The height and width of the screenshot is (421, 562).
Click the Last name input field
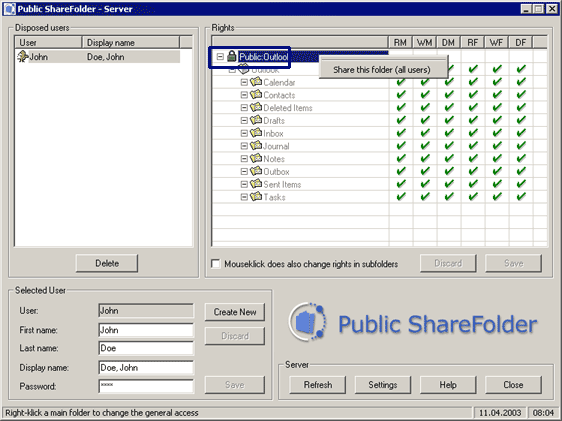(x=146, y=348)
